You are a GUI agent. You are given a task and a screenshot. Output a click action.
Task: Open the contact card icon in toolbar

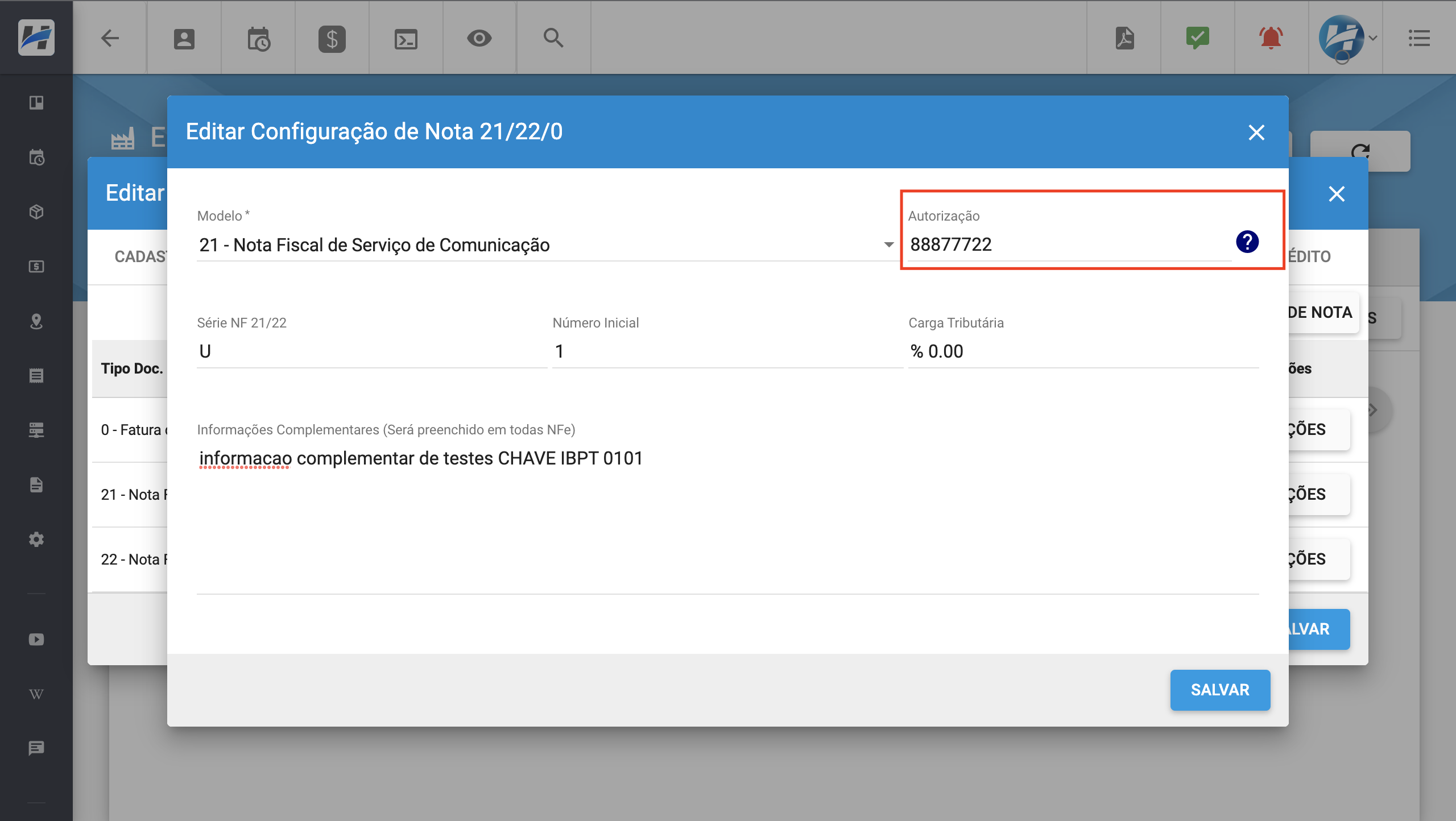tap(184, 39)
